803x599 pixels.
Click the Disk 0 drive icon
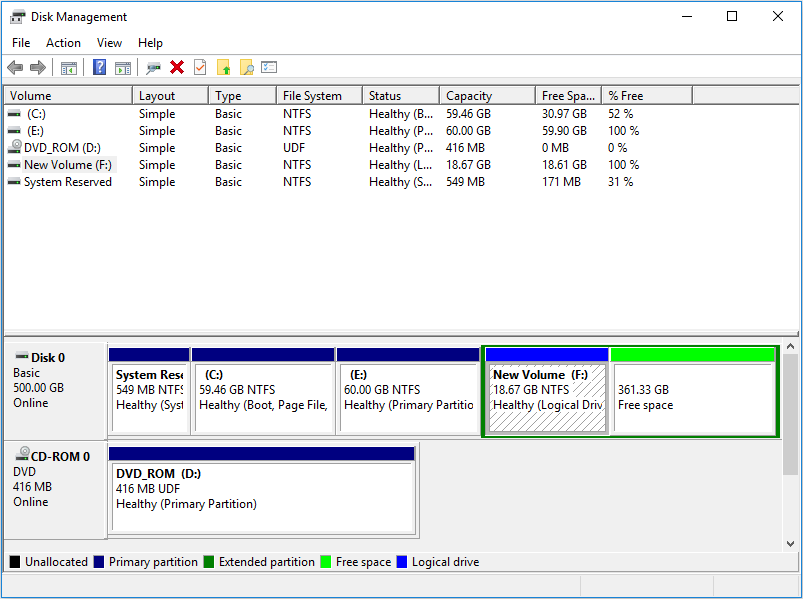(22, 356)
